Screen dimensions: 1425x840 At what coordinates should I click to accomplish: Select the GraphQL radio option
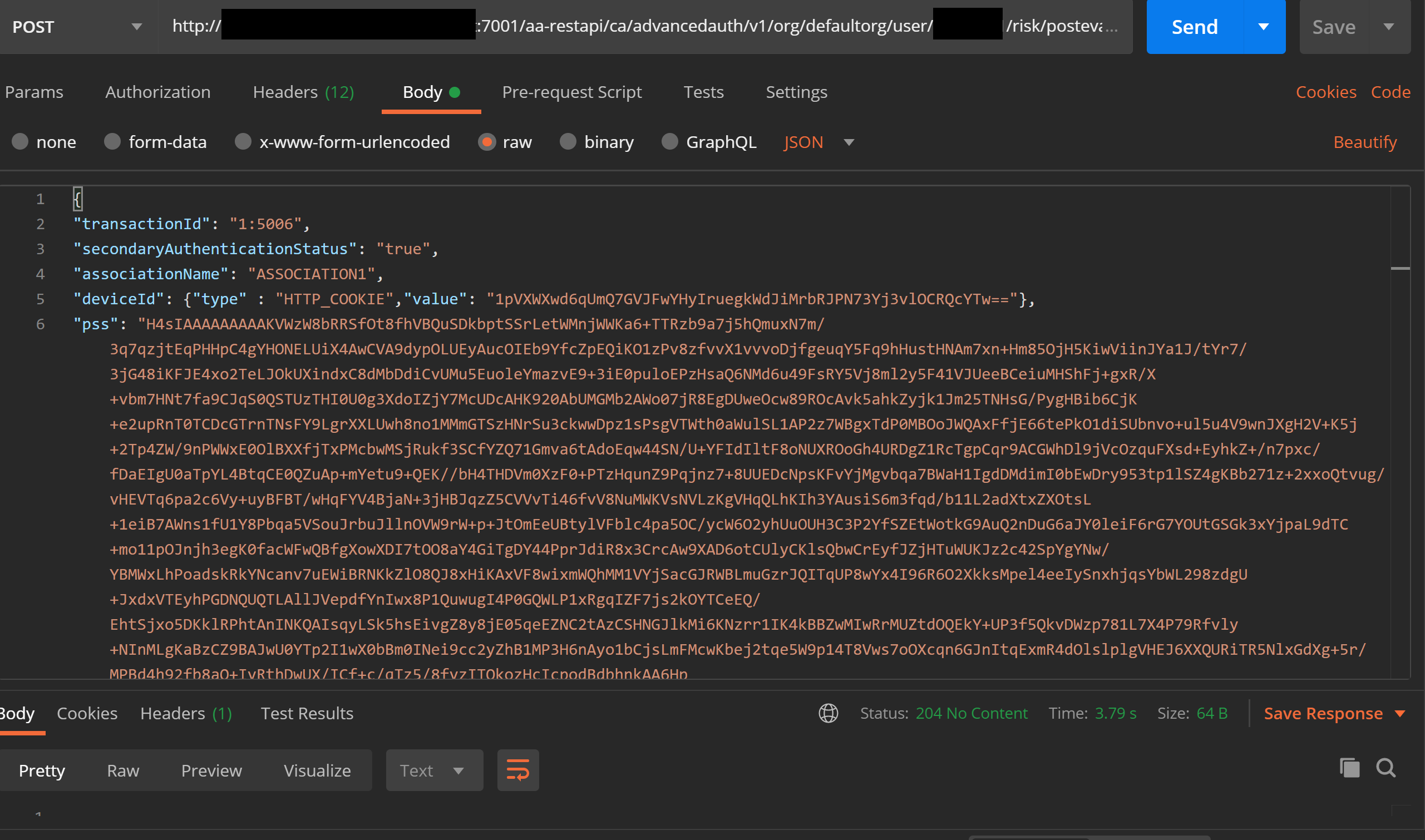pyautogui.click(x=670, y=141)
